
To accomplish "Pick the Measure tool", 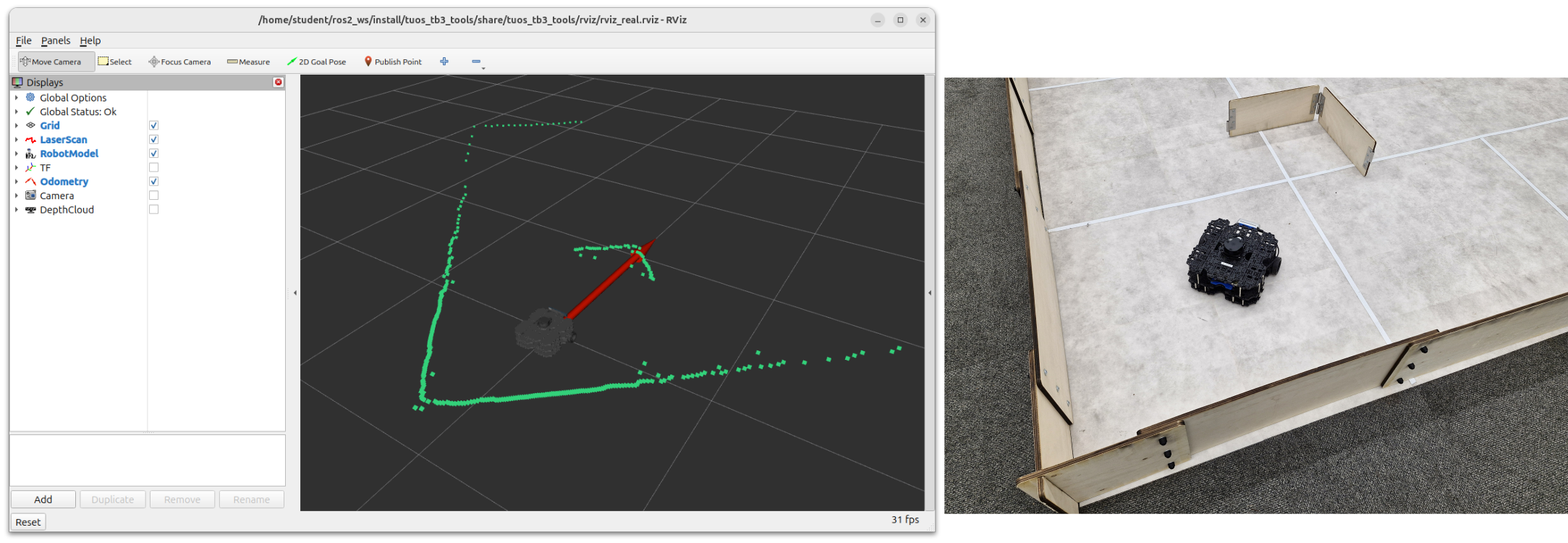I will click(248, 62).
